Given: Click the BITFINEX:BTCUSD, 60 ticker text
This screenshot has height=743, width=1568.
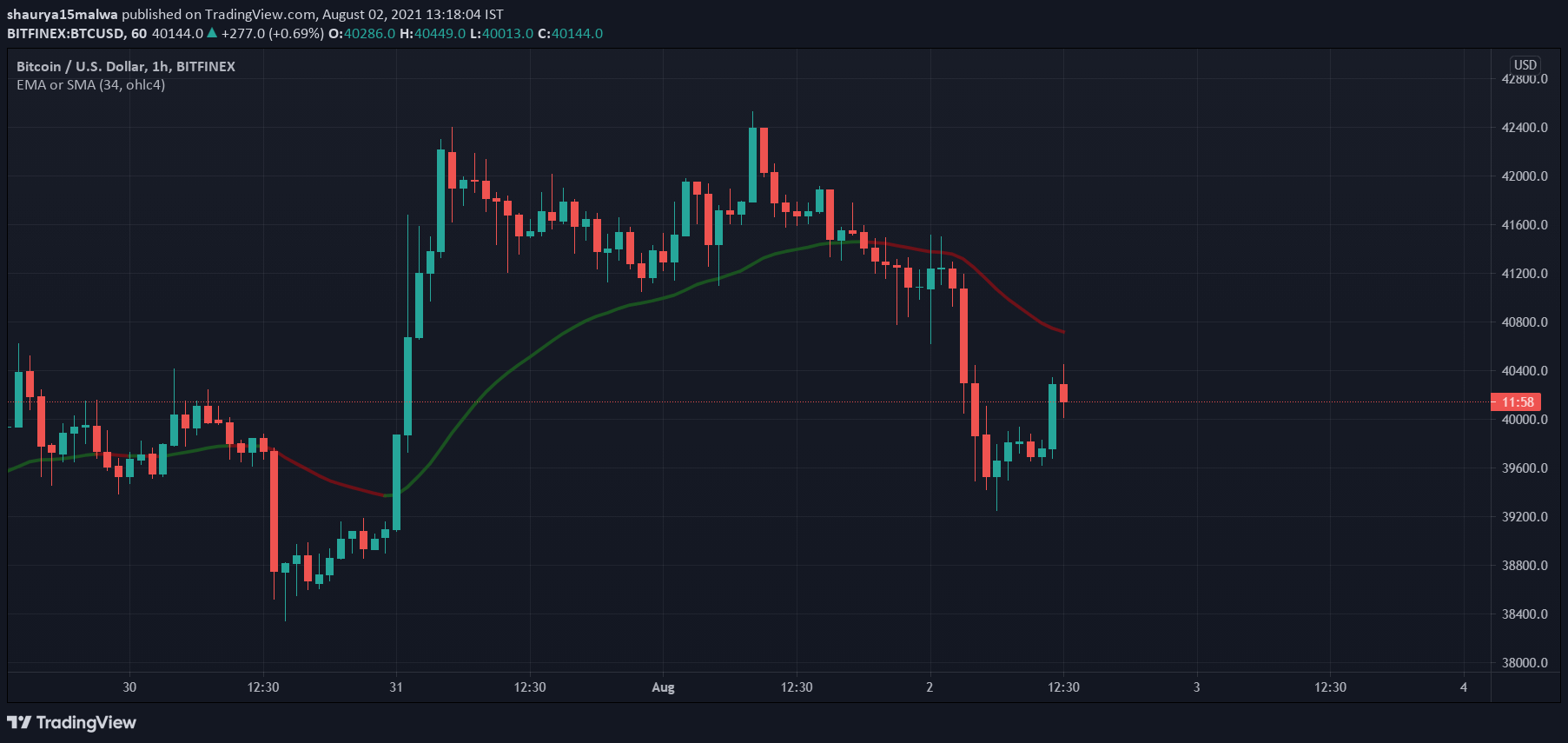Looking at the screenshot, I should 76,33.
